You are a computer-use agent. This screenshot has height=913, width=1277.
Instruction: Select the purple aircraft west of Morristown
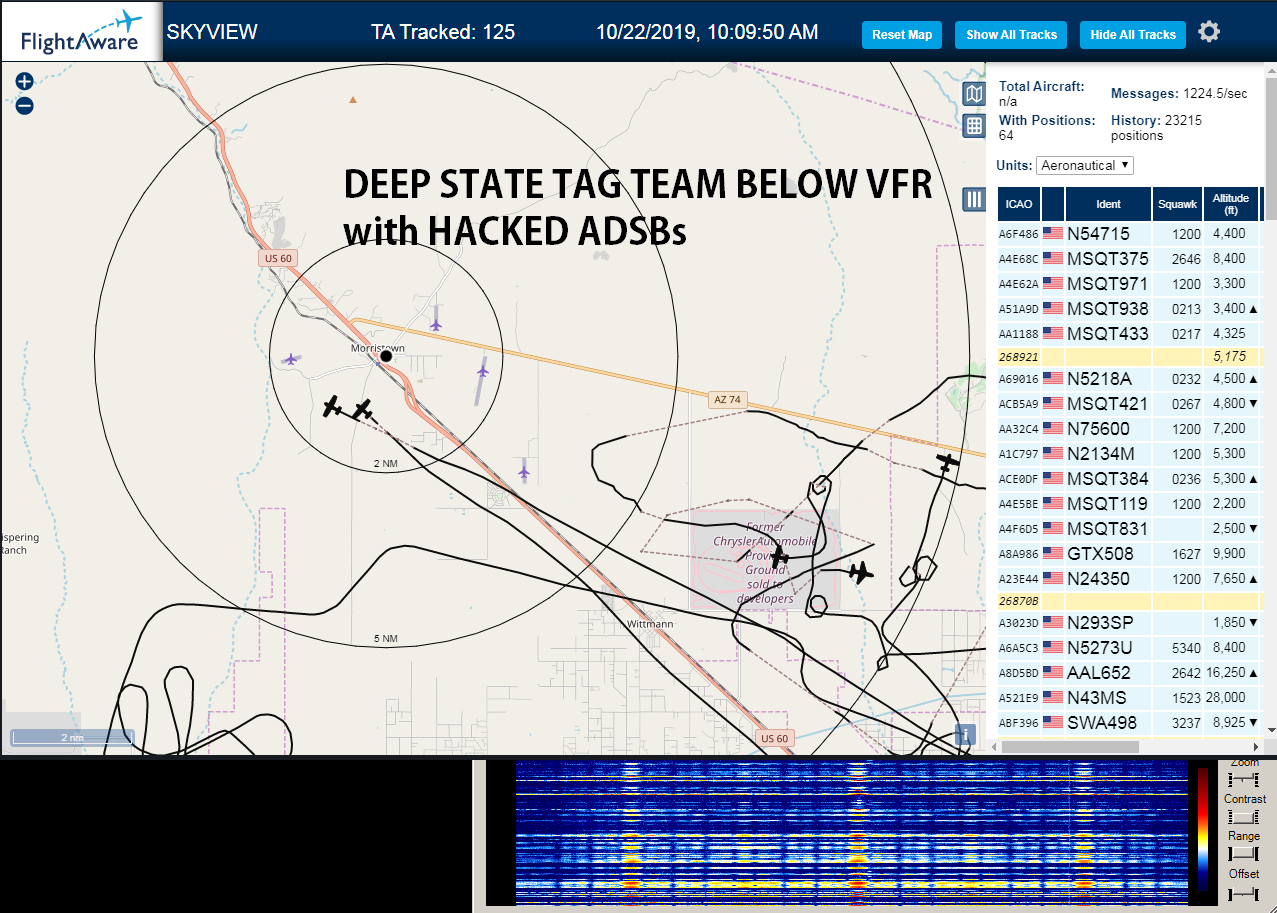(x=291, y=359)
